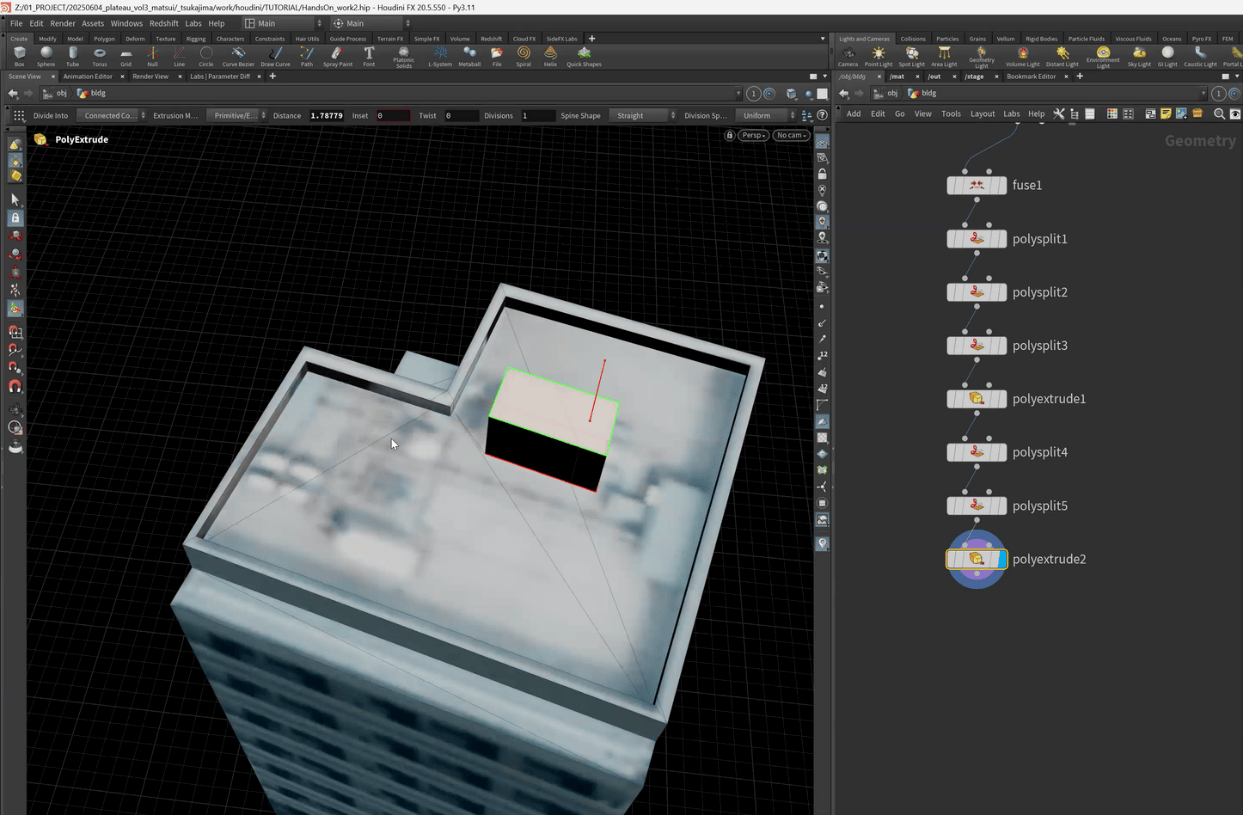Expand the Persp viewport camera menu

coord(753,135)
